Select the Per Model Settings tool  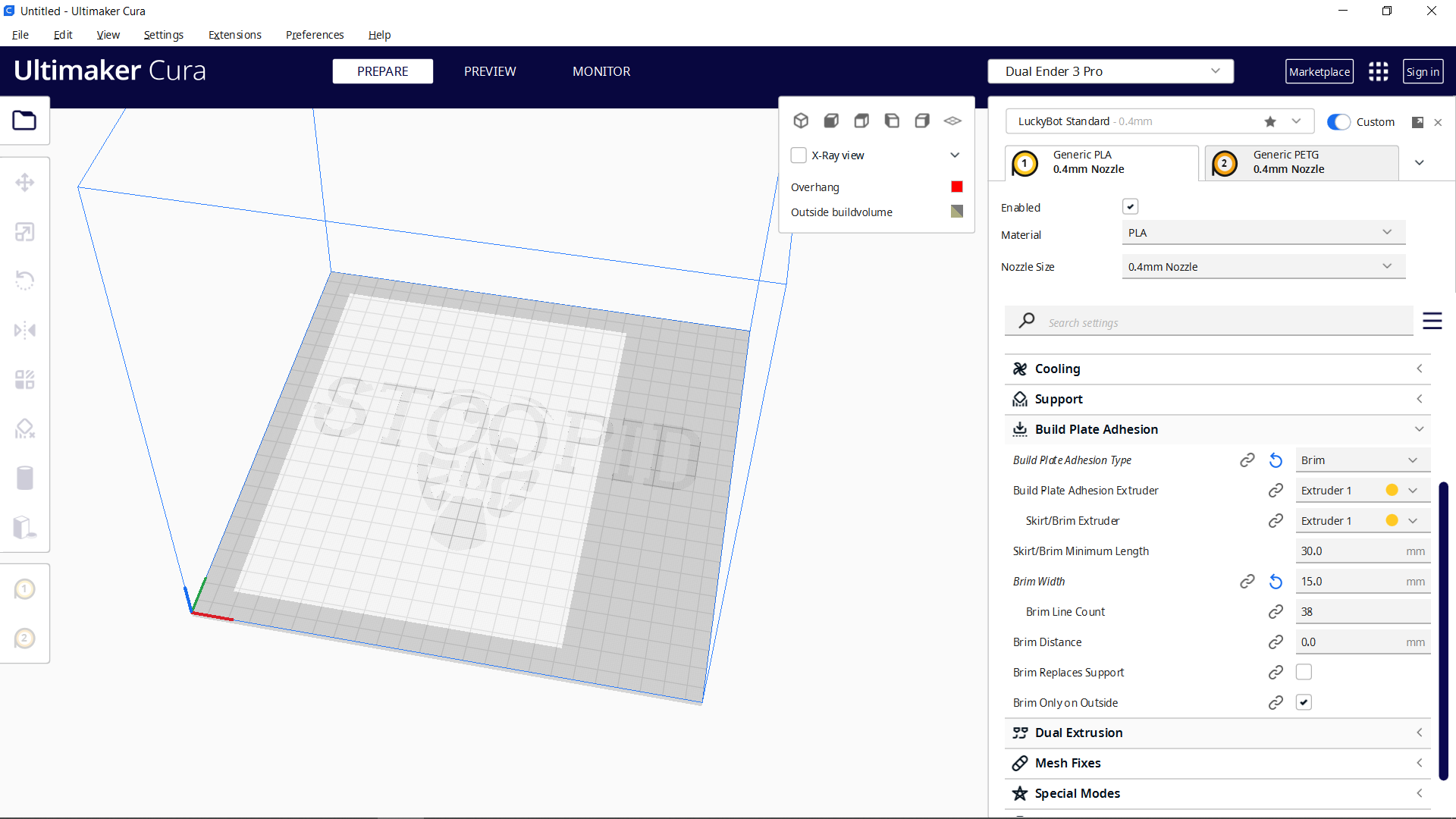pos(24,379)
